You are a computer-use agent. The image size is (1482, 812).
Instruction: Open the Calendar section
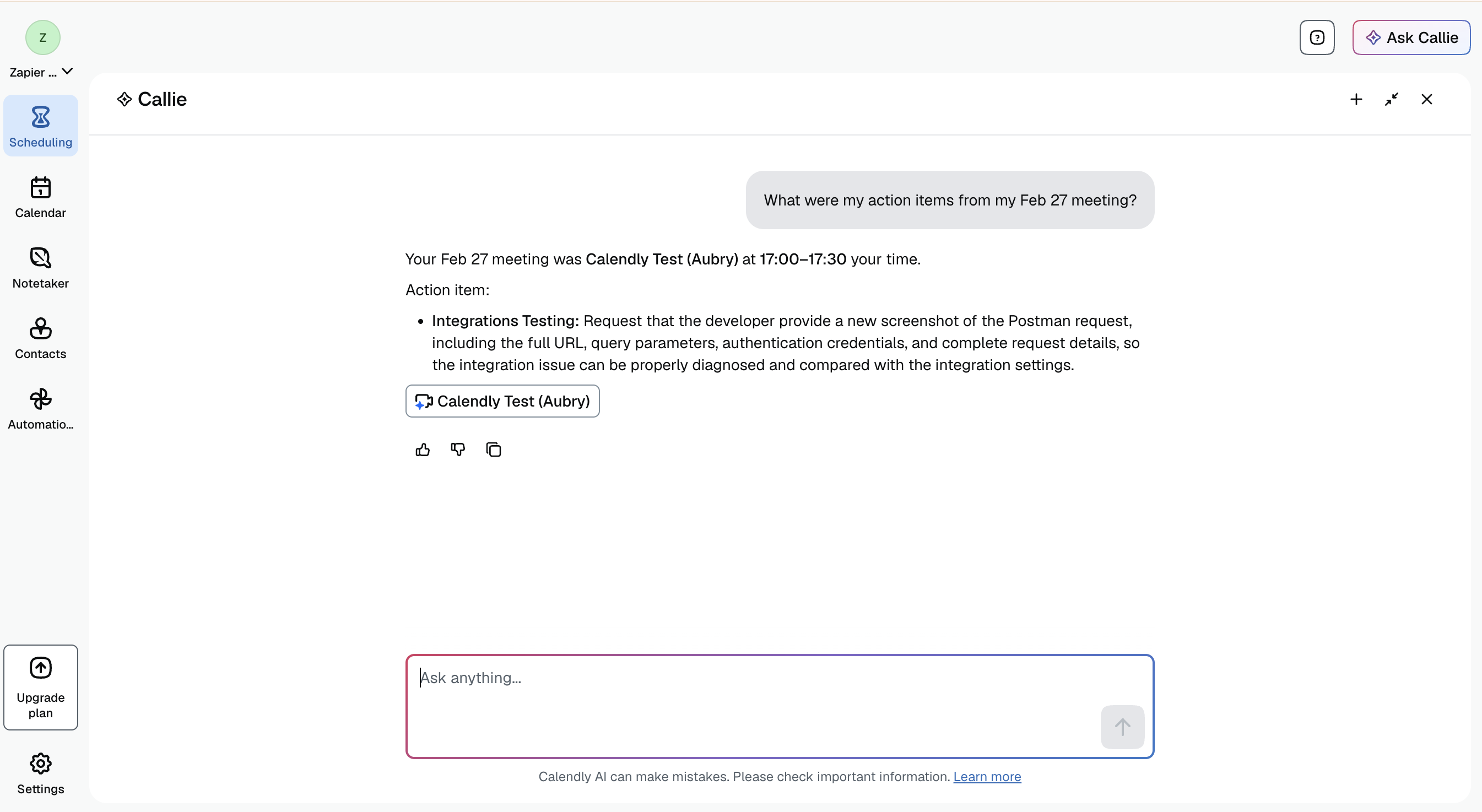click(40, 197)
